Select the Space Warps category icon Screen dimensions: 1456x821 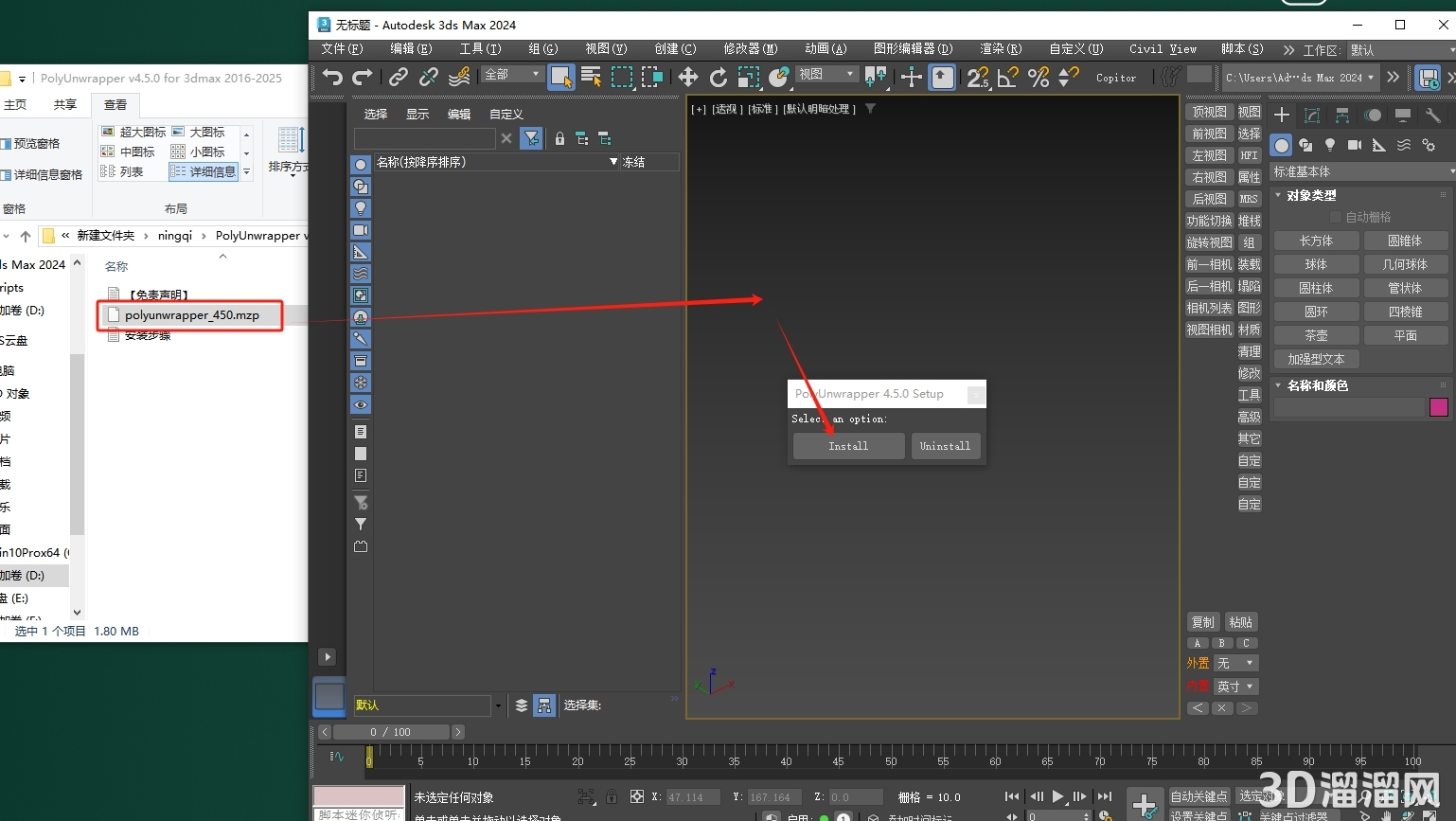tap(1404, 145)
